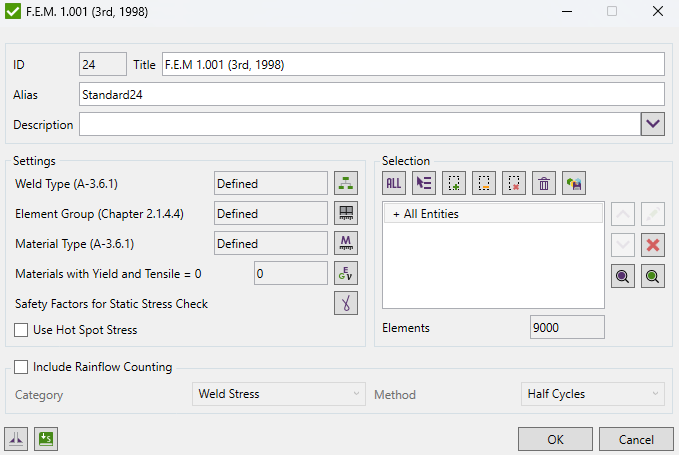The width and height of the screenshot is (679, 455).
Task: Expand the All Entities tree item
Action: point(396,214)
